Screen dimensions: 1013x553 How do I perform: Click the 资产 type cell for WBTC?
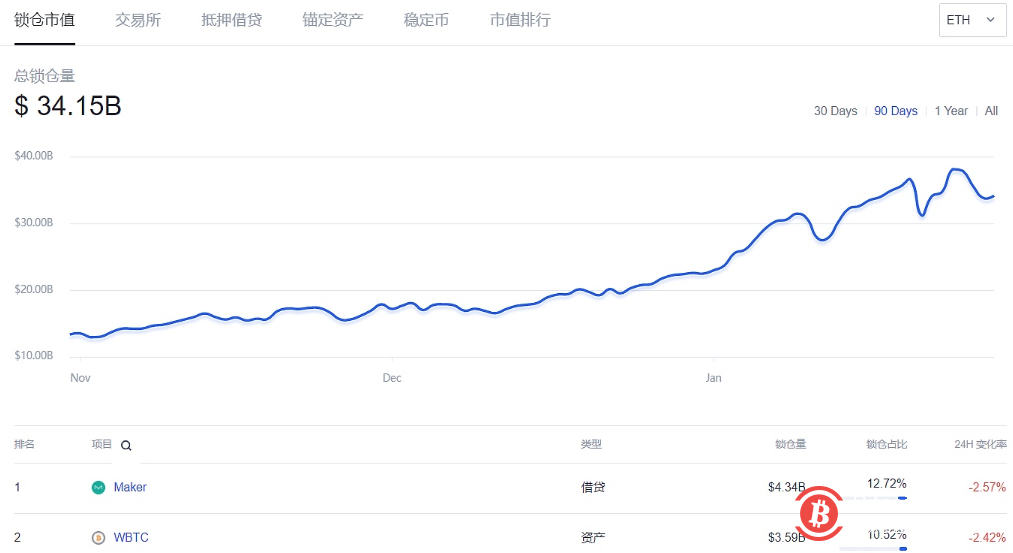[x=593, y=537]
